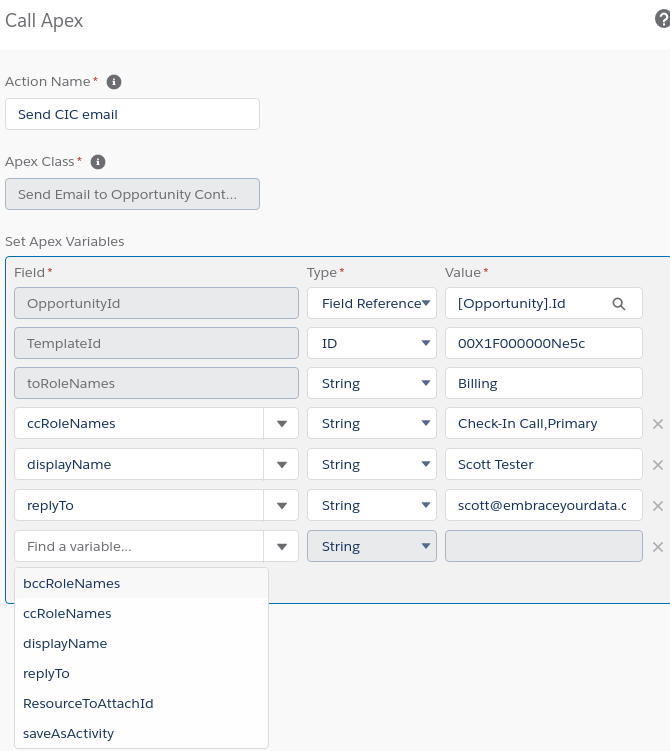Click the Field column header
Viewport: 670px width, 751px height.
point(29,273)
